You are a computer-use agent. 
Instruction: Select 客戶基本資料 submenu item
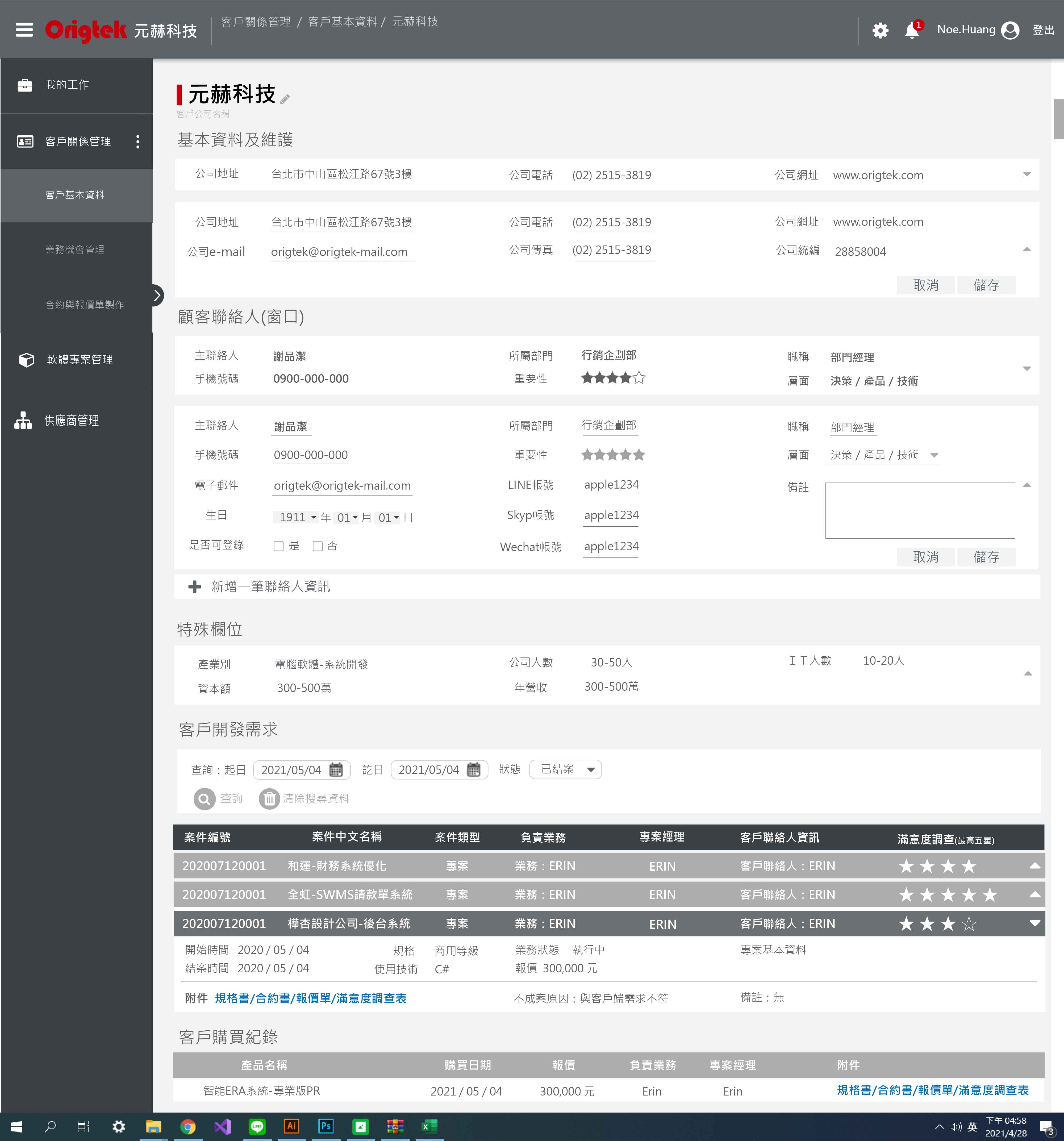76,195
